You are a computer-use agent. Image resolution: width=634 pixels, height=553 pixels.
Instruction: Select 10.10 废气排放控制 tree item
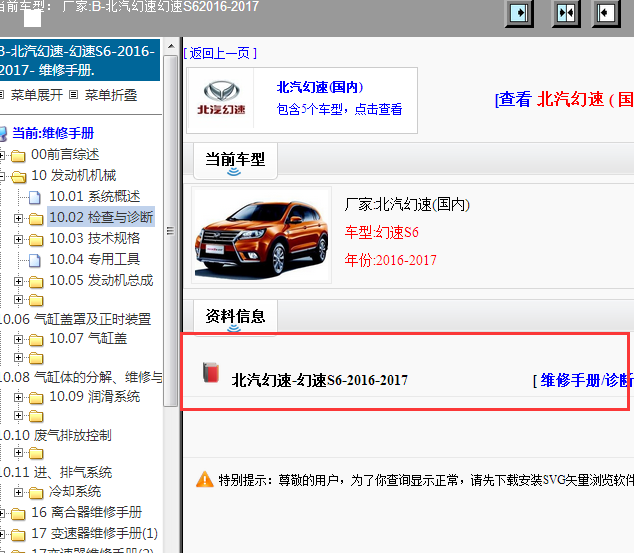coord(56,435)
